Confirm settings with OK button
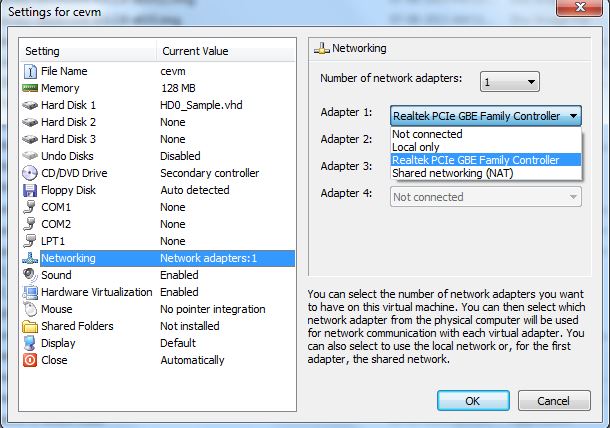Image resolution: width=610 pixels, height=428 pixels. tap(473, 401)
